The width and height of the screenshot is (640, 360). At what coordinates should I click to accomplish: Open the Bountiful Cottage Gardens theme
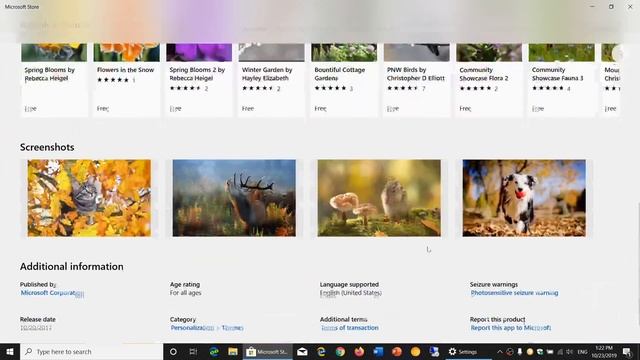[344, 80]
